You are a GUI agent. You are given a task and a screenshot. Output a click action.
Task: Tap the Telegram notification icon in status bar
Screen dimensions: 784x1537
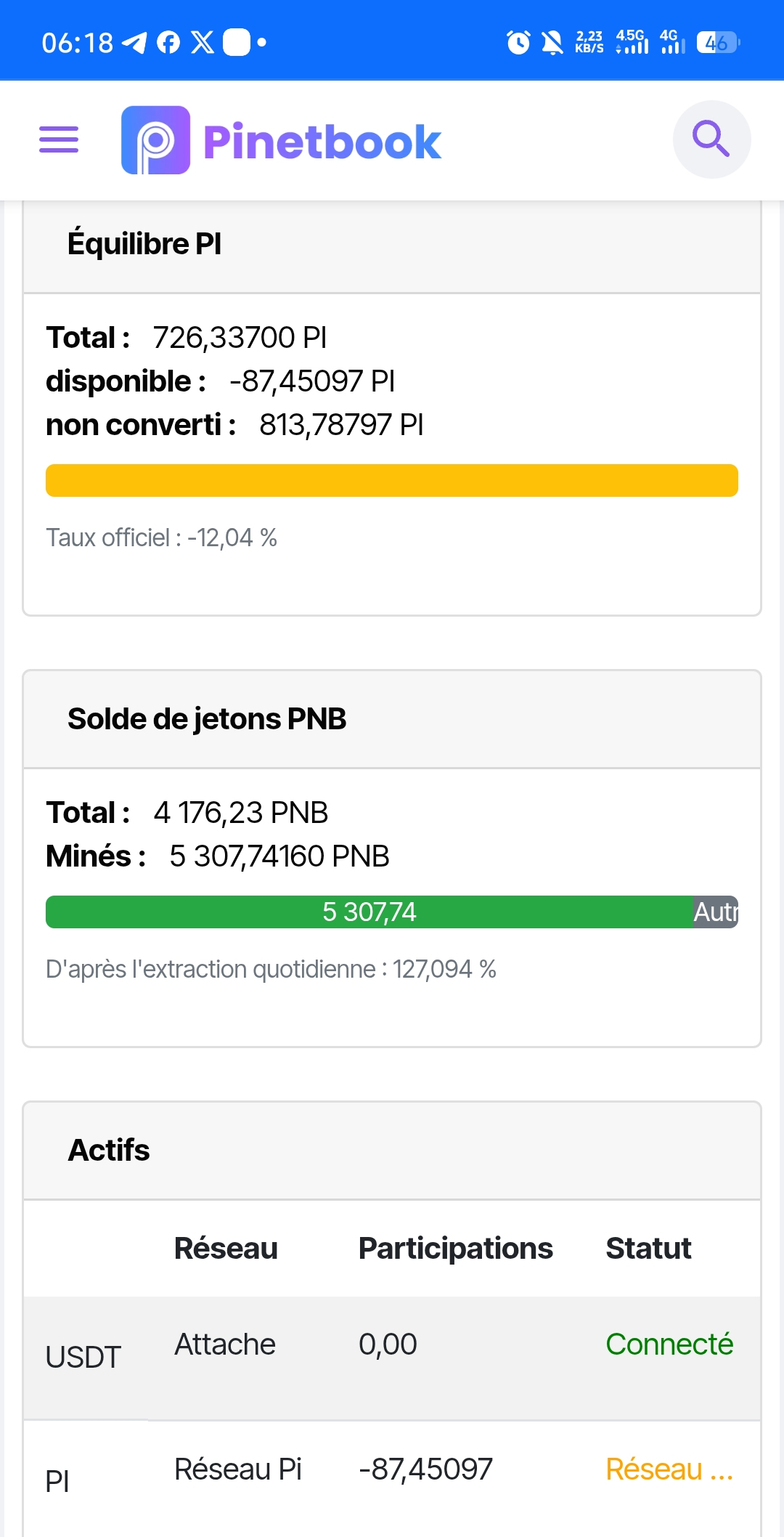134,43
